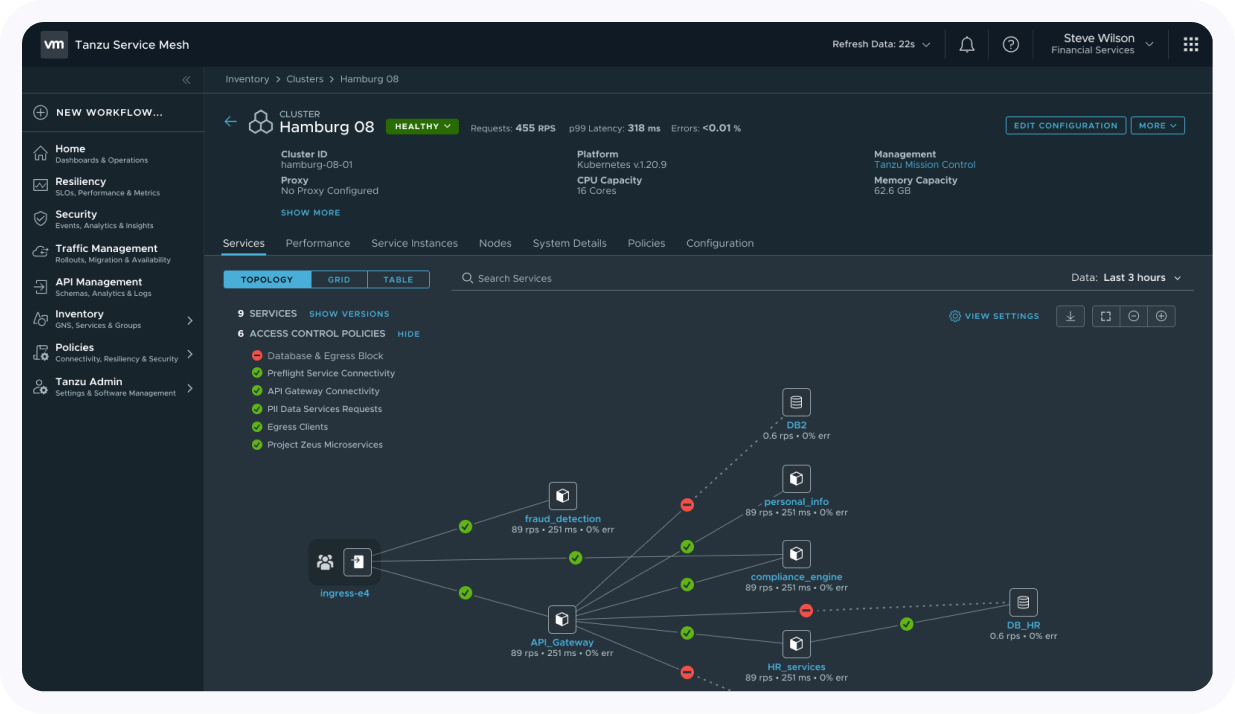Start a NEW WORKFLOW
This screenshot has width=1235, height=714.
pos(98,113)
